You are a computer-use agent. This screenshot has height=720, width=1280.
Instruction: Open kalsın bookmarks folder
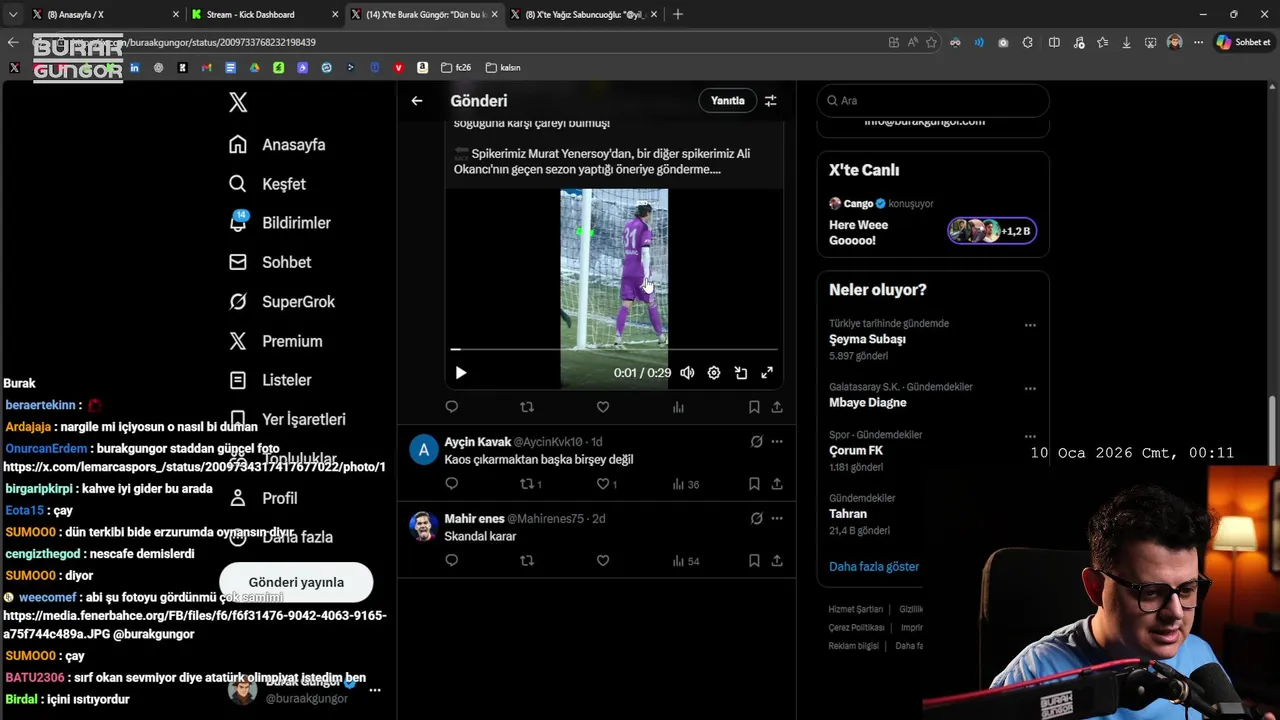coord(503,67)
